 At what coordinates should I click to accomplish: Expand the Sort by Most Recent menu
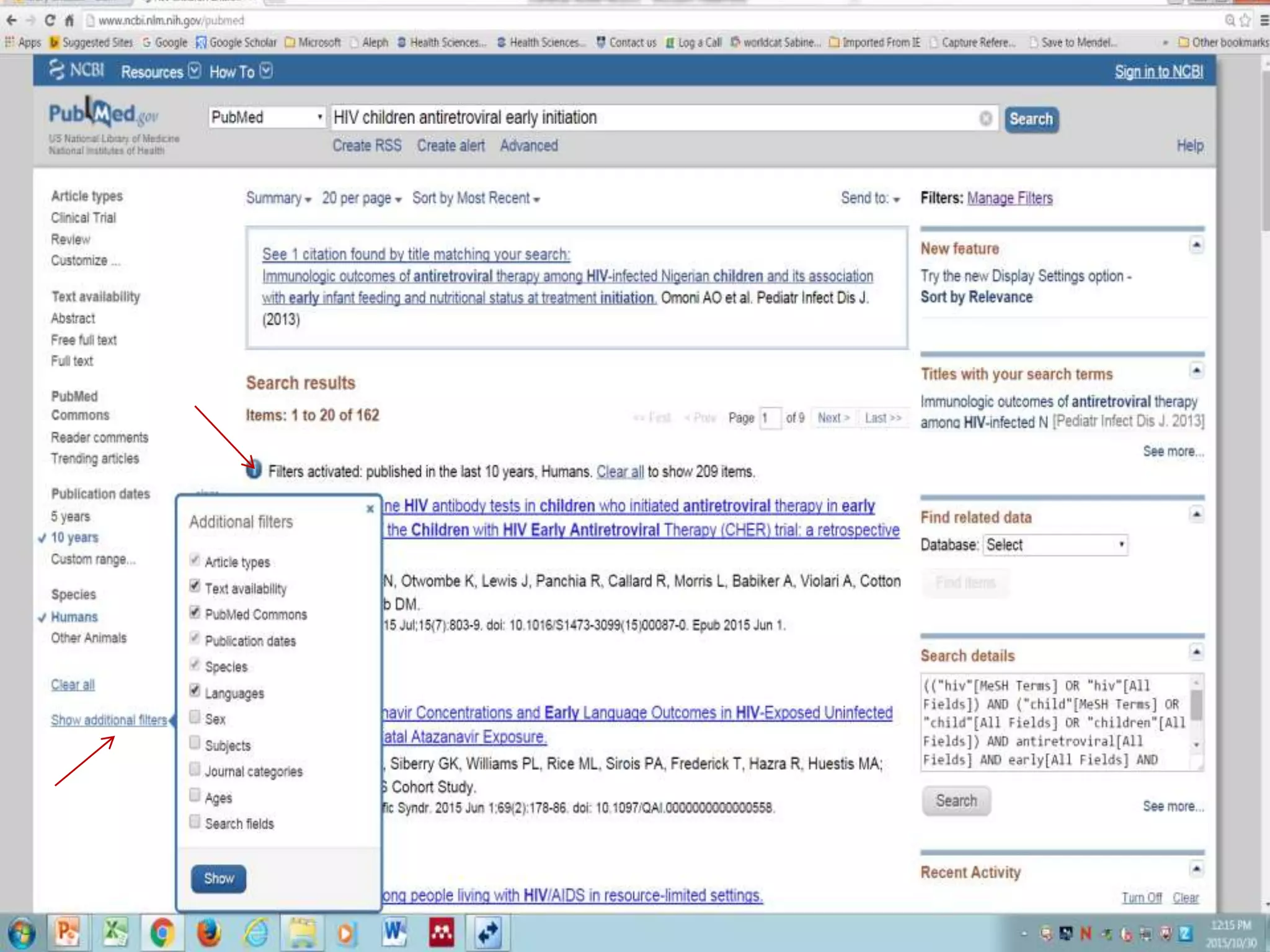[x=476, y=198]
